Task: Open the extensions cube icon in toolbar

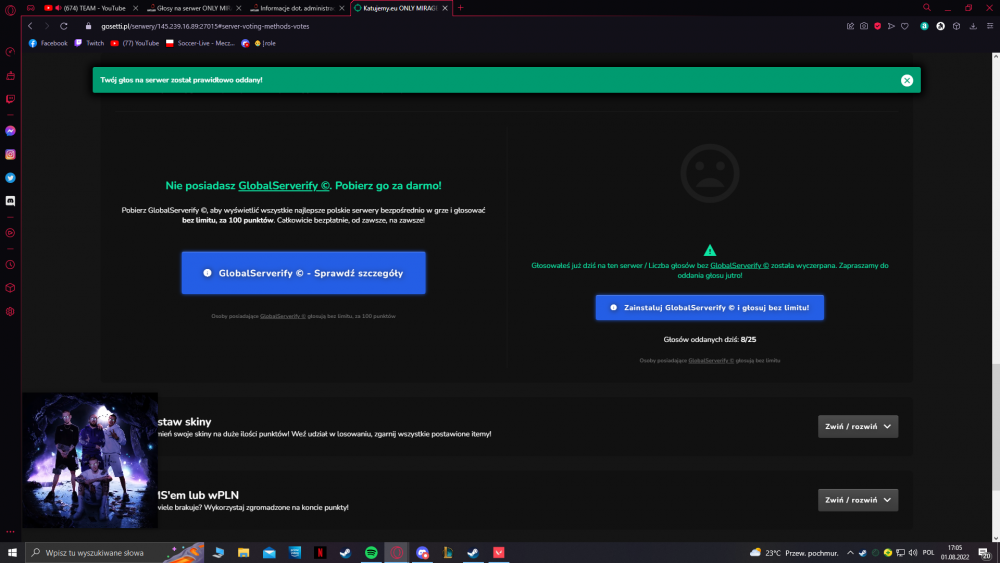Action: point(956,26)
